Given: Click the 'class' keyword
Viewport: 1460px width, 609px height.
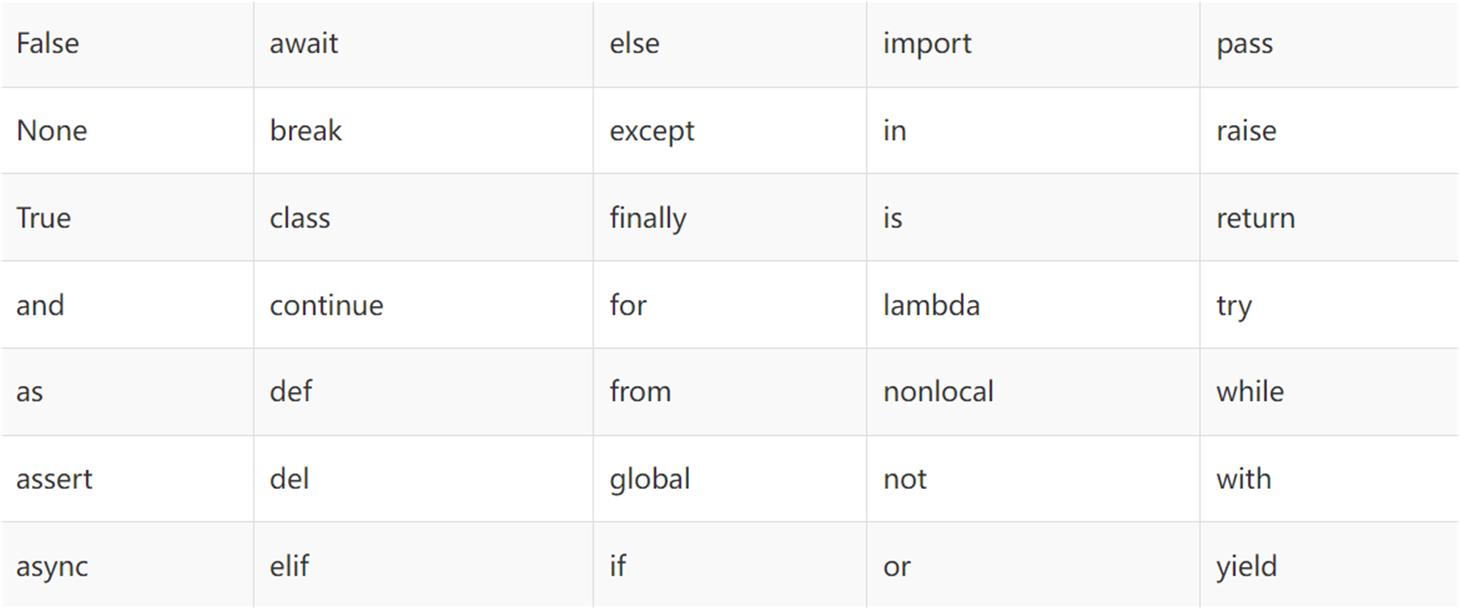Looking at the screenshot, I should click(x=299, y=218).
